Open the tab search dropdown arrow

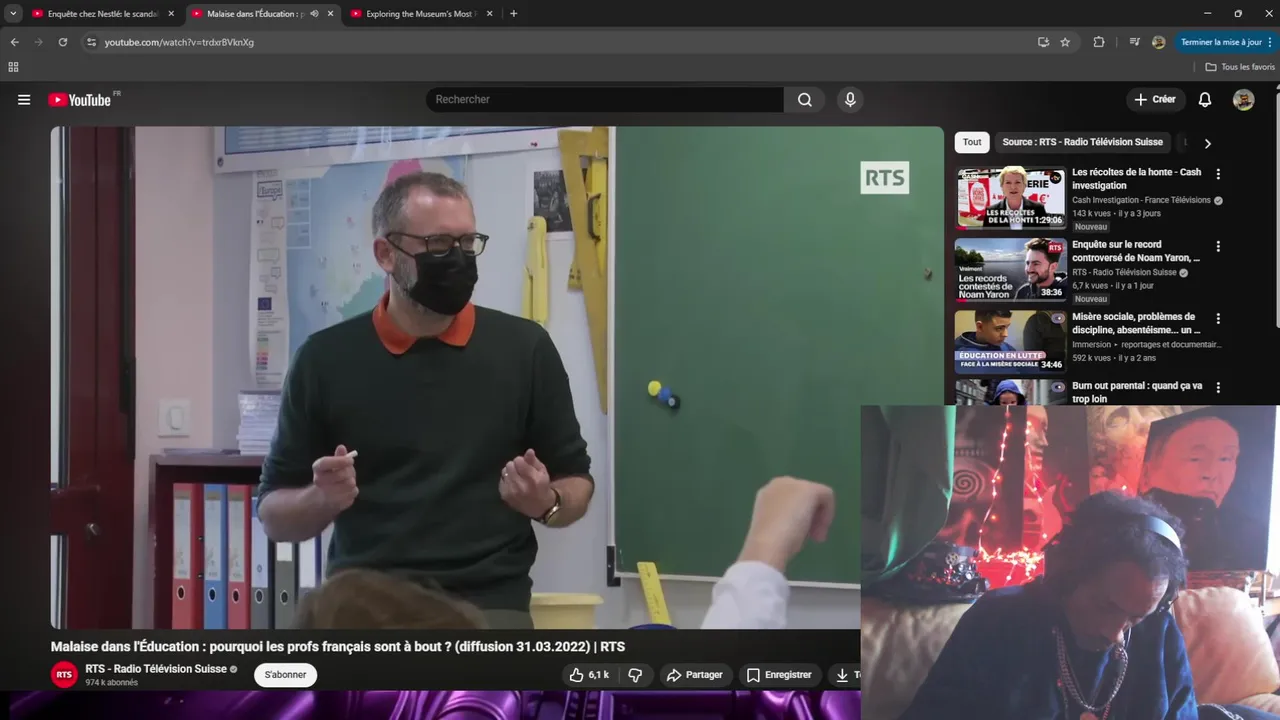tap(12, 14)
